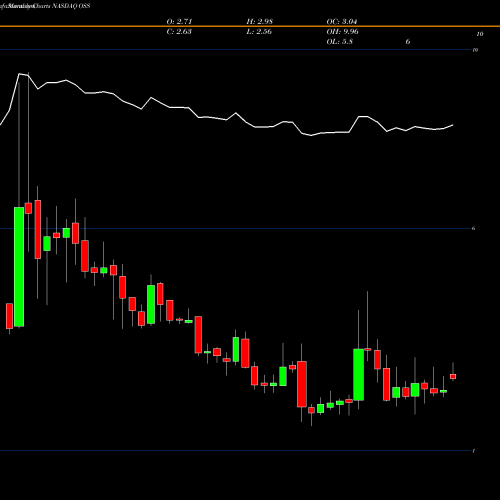The image size is (500, 500).
Task: Click the OH: 9.96 value
Action: click(x=342, y=32)
